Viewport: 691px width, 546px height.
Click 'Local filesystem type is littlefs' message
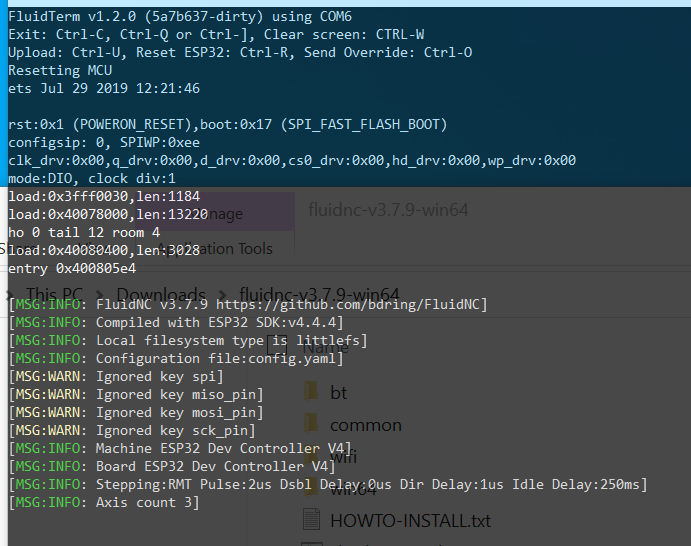188,341
